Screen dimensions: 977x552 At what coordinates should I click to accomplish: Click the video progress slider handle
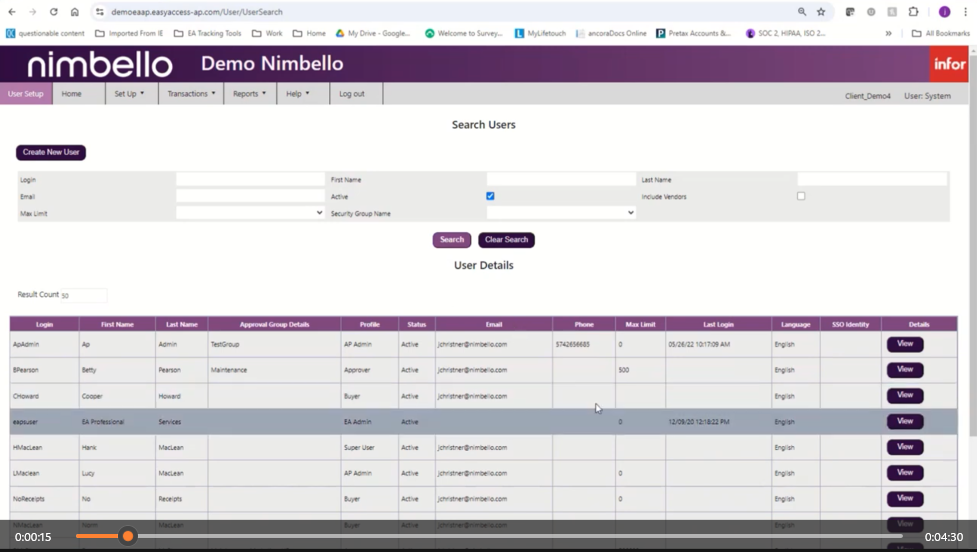[128, 536]
